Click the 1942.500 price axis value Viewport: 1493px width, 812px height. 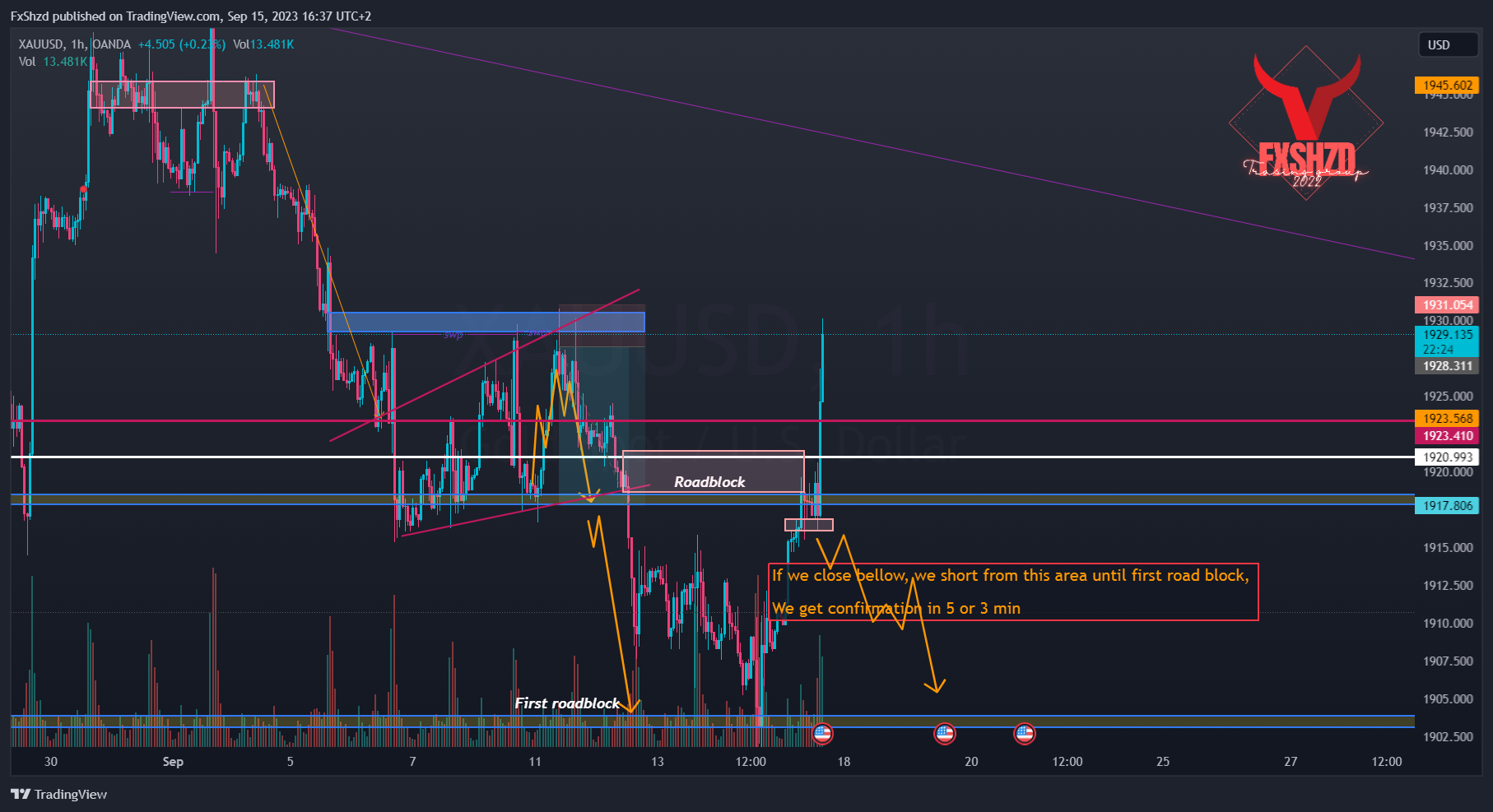(x=1448, y=132)
